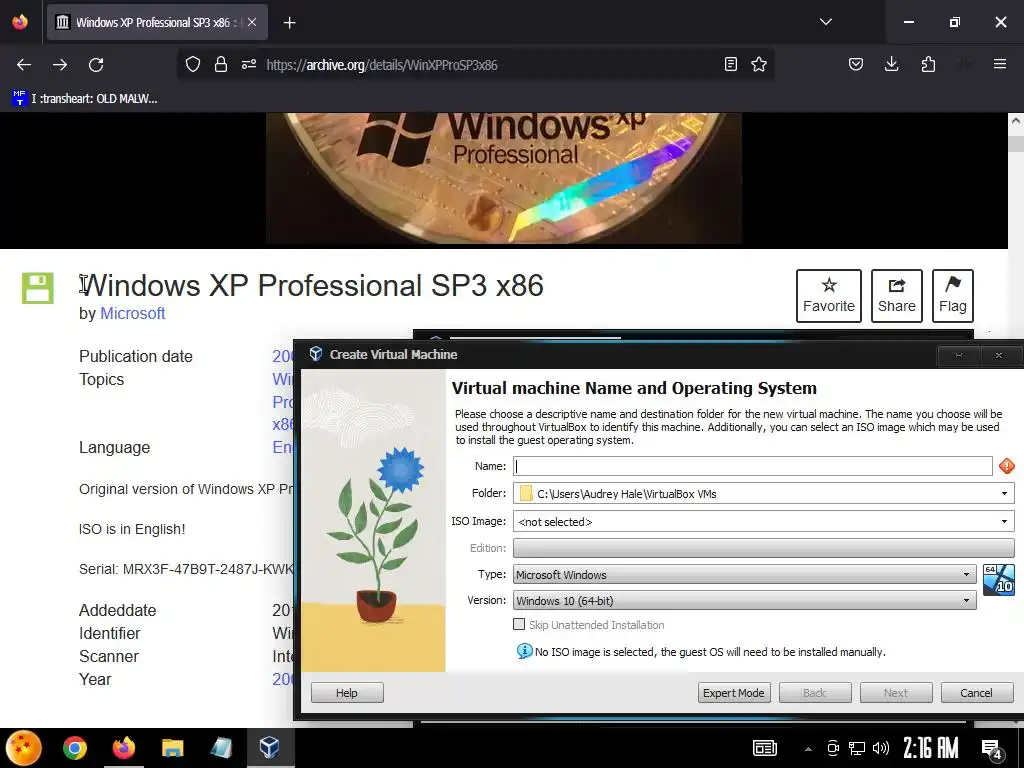Open the Pocket save icon

[856, 65]
